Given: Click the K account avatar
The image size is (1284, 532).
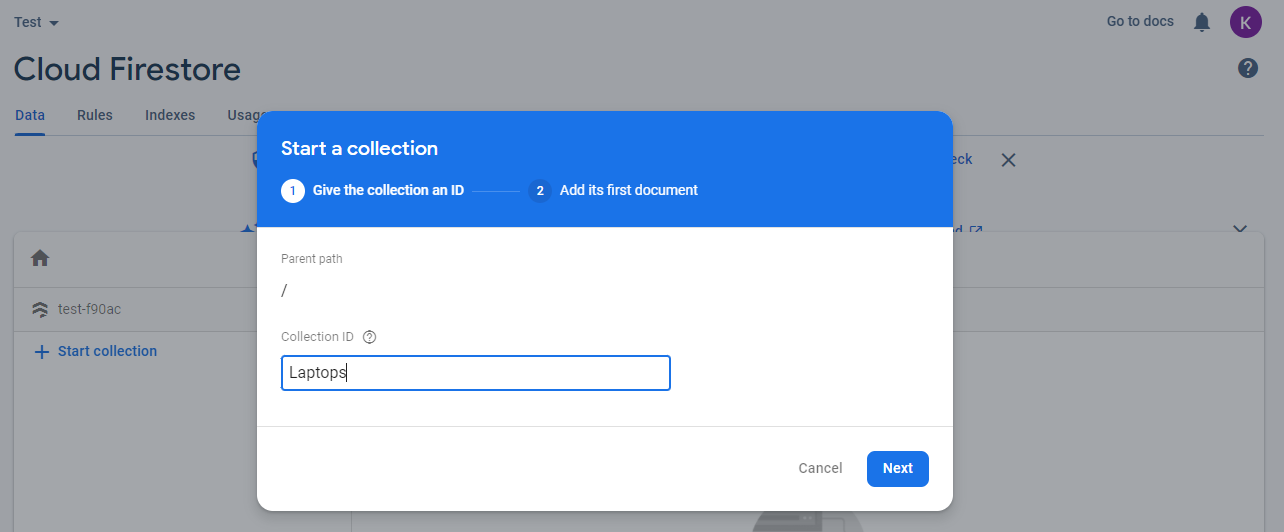Looking at the screenshot, I should (x=1246, y=22).
